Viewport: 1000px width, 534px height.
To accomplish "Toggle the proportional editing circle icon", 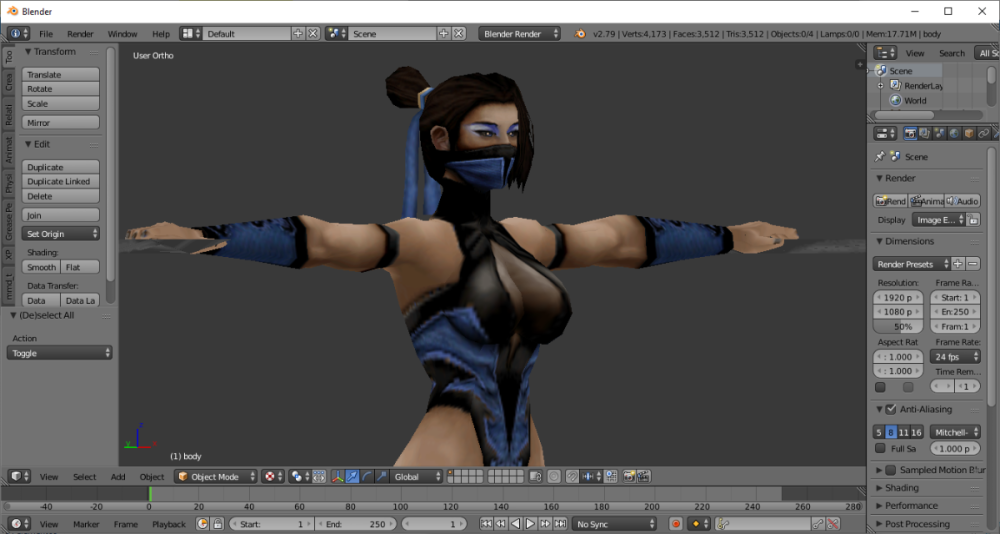I will [x=554, y=477].
